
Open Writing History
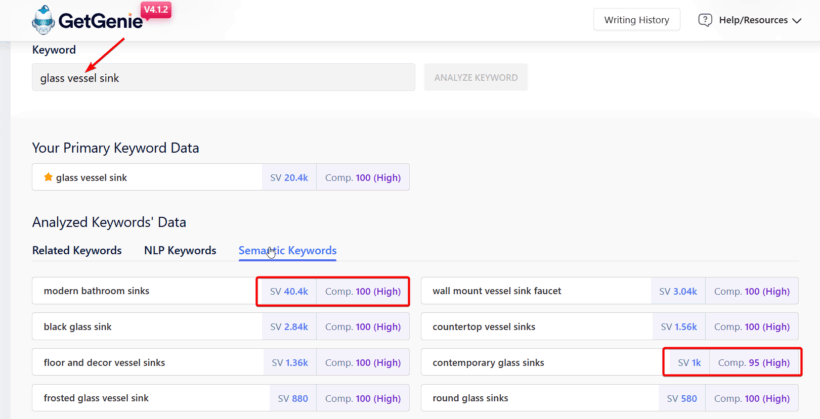636,20
